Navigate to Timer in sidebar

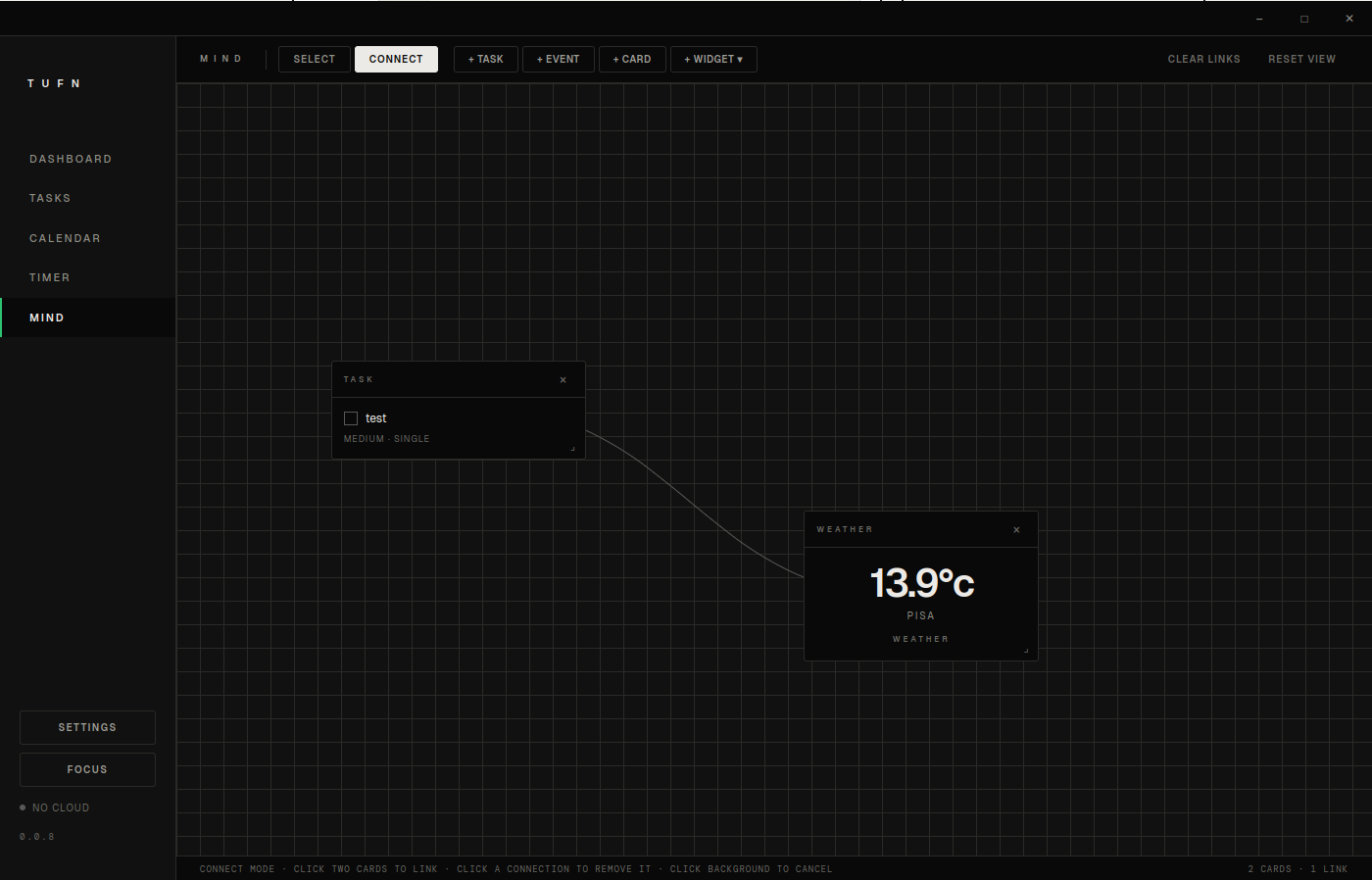[50, 277]
